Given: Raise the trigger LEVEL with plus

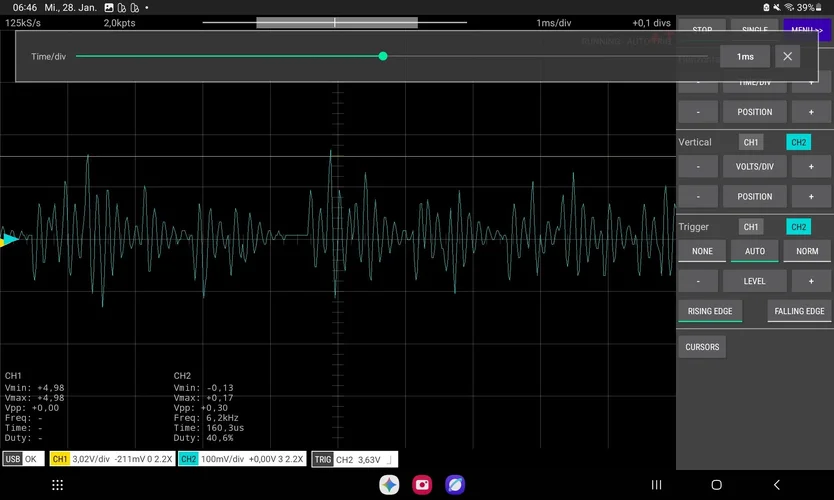Looking at the screenshot, I should 811,281.
